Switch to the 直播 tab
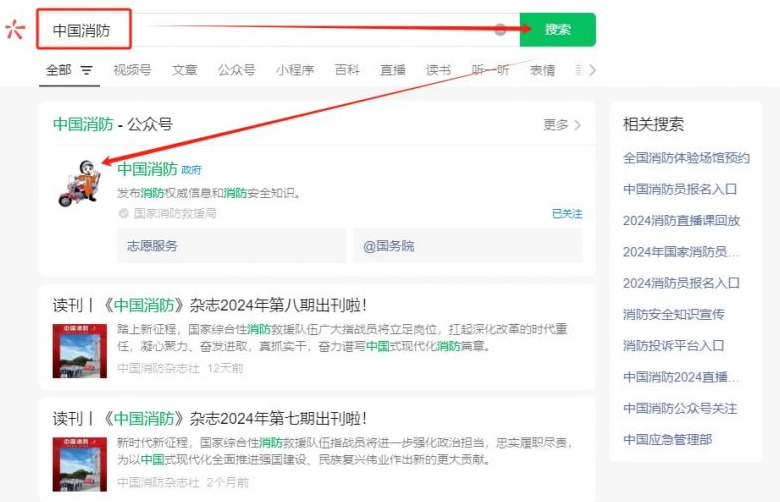This screenshot has width=780, height=502. (393, 70)
